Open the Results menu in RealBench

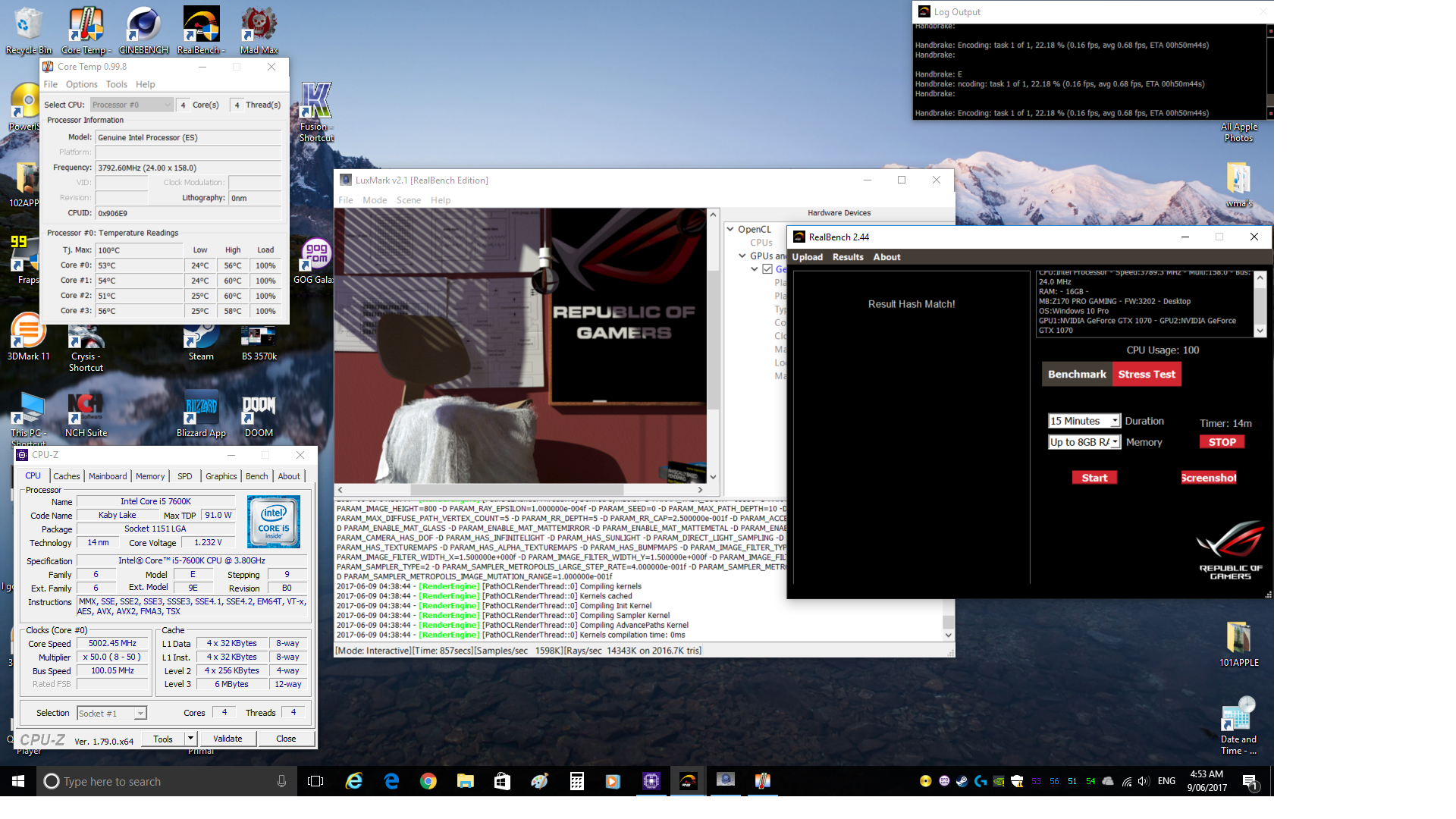click(848, 257)
